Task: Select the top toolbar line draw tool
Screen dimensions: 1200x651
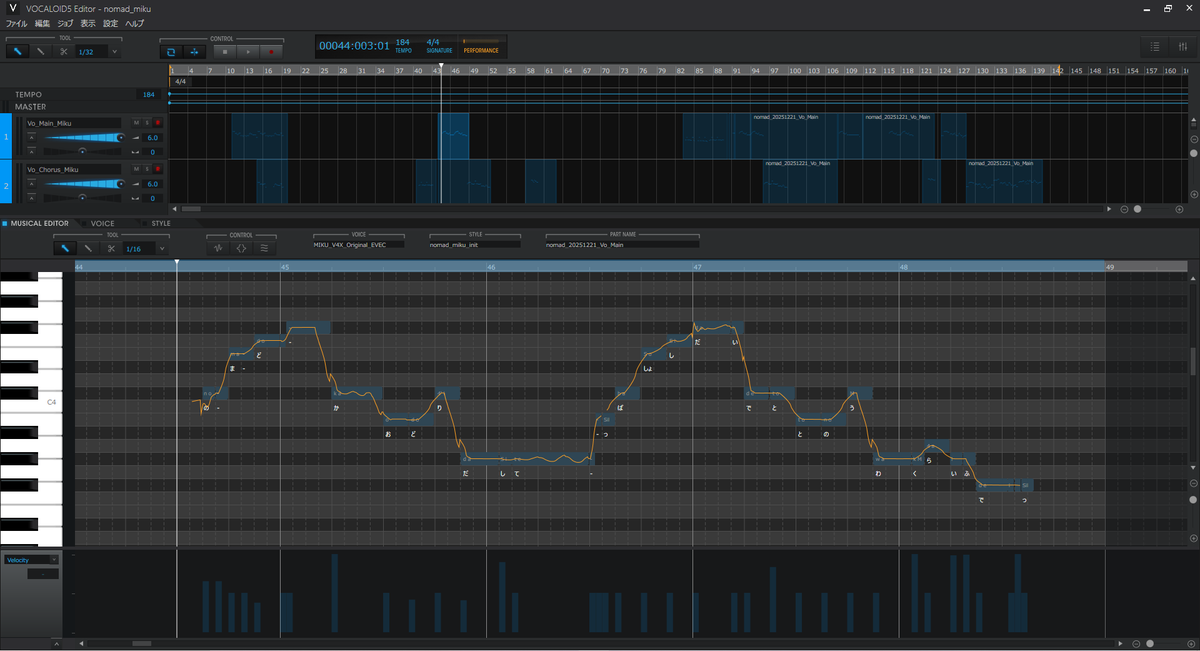Action: (x=40, y=51)
